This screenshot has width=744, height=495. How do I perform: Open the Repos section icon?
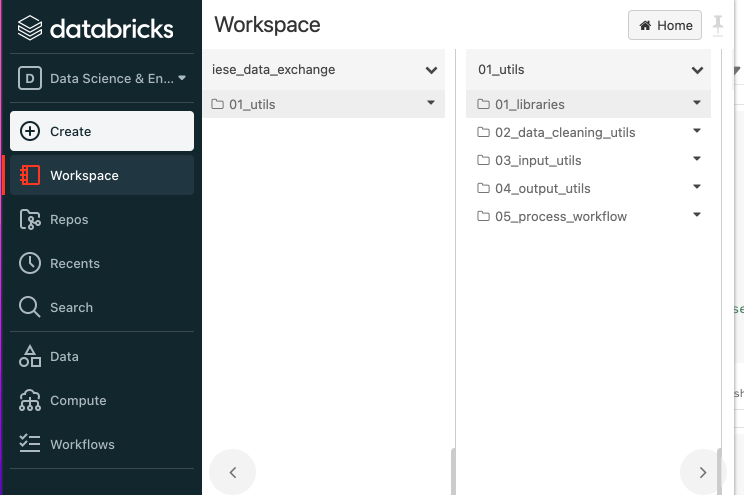[x=30, y=219]
